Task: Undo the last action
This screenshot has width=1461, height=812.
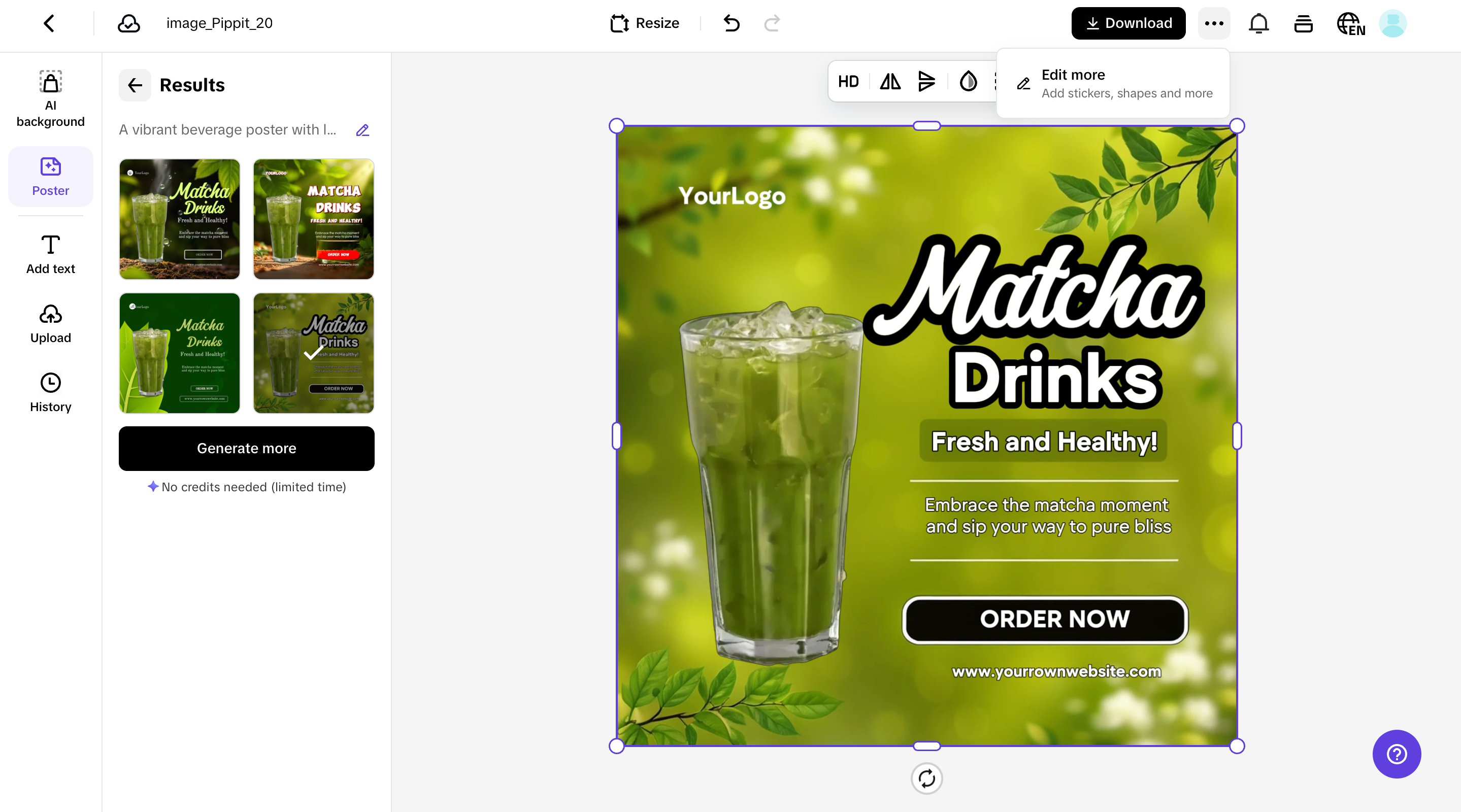Action: click(732, 23)
